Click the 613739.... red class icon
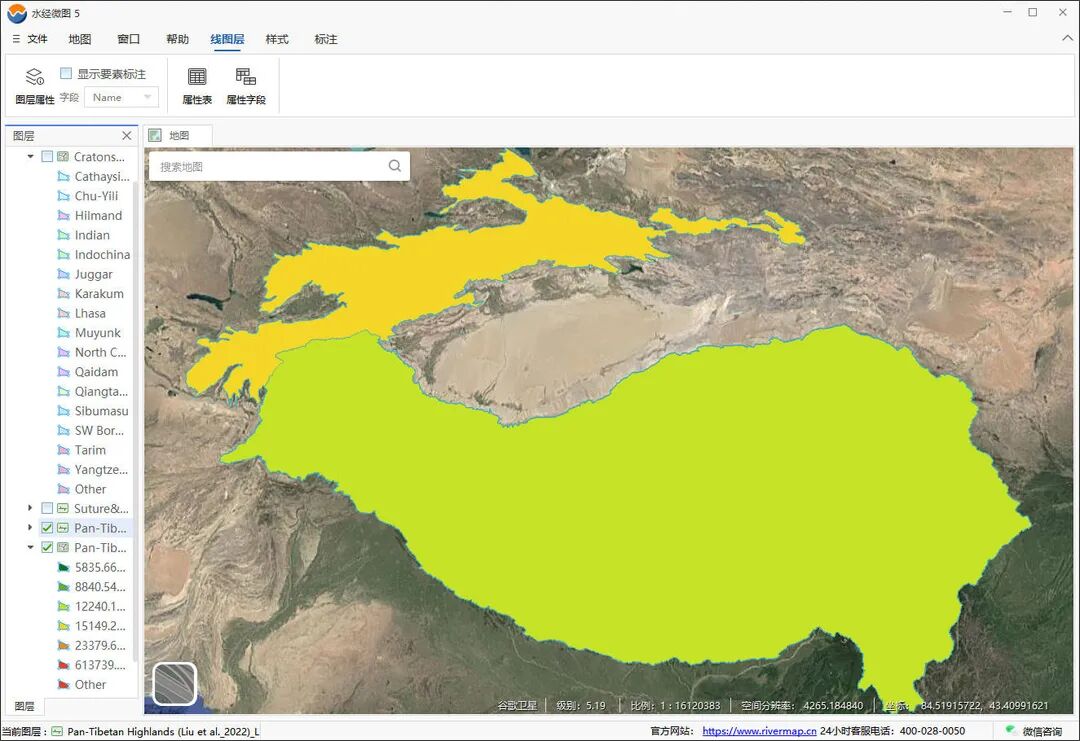1080x741 pixels. (x=63, y=665)
